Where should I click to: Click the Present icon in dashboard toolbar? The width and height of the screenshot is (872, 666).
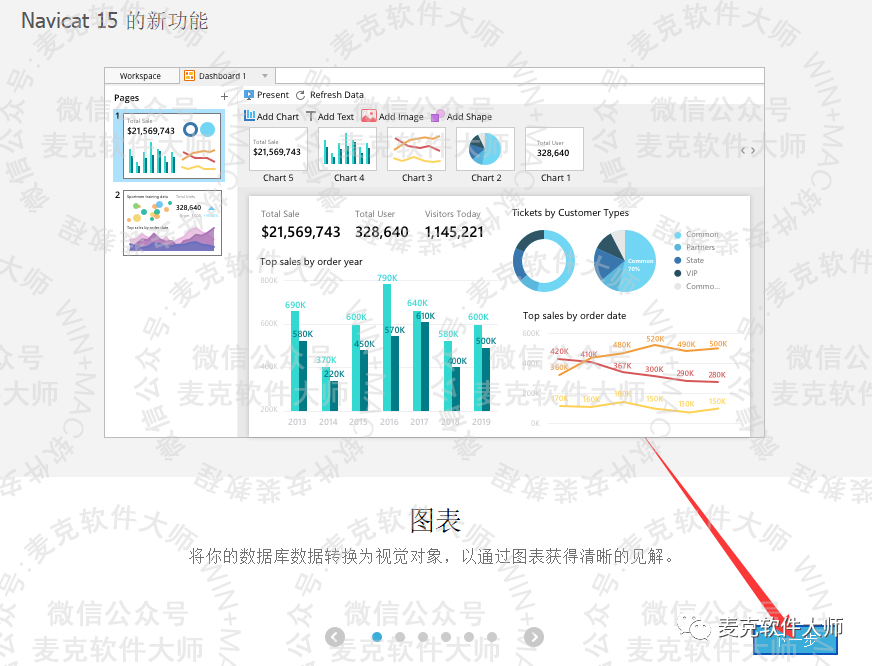point(249,95)
